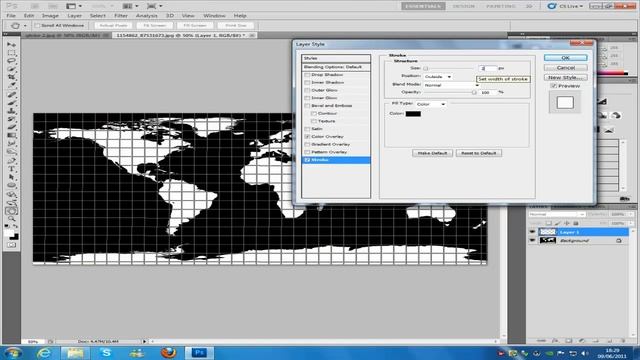Viewport: 640px width, 360px height.
Task: Toggle the Preview checkbox
Action: click(553, 86)
